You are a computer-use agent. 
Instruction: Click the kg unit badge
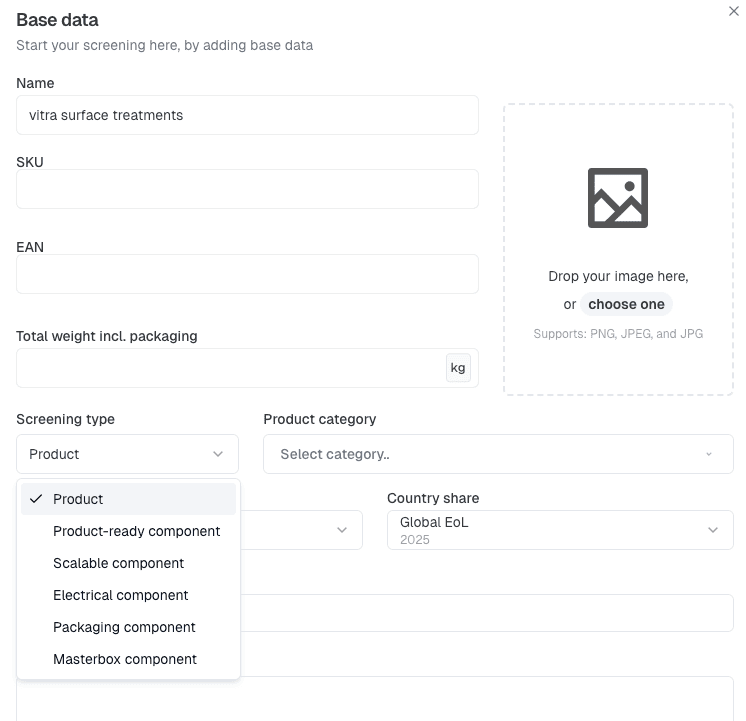tap(458, 368)
